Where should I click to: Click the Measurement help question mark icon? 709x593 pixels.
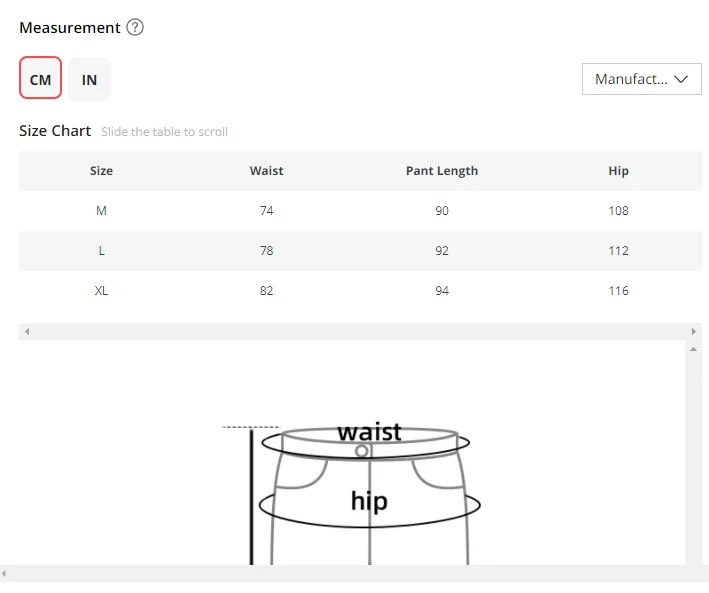(x=135, y=28)
